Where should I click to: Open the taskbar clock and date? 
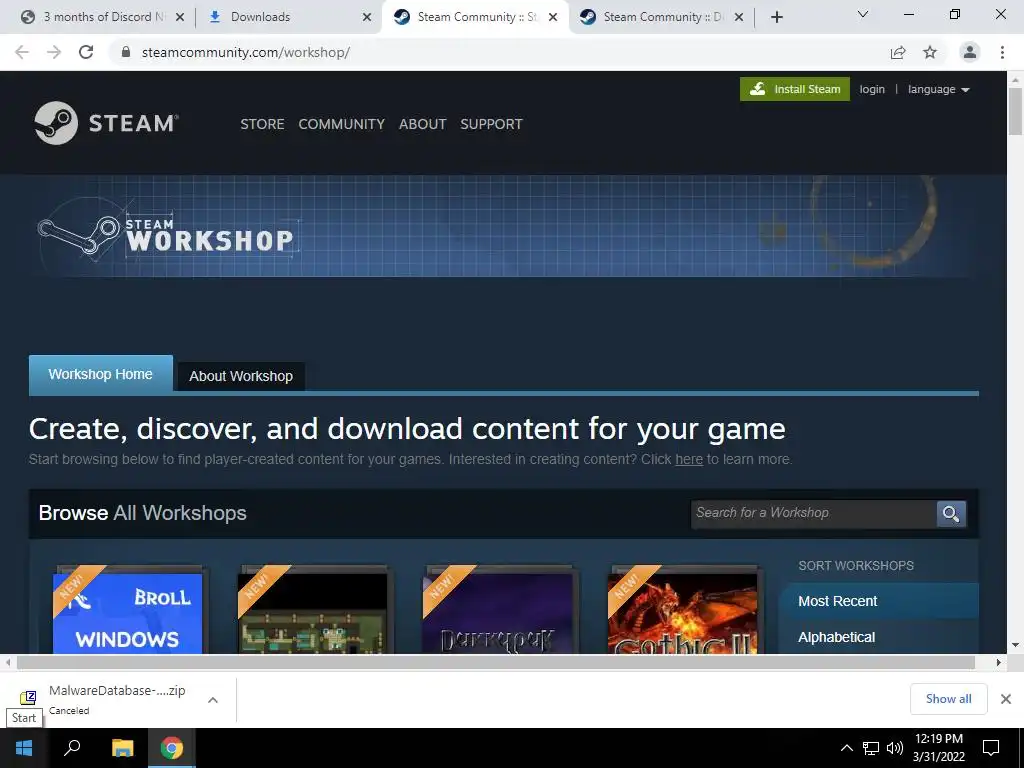(938, 748)
